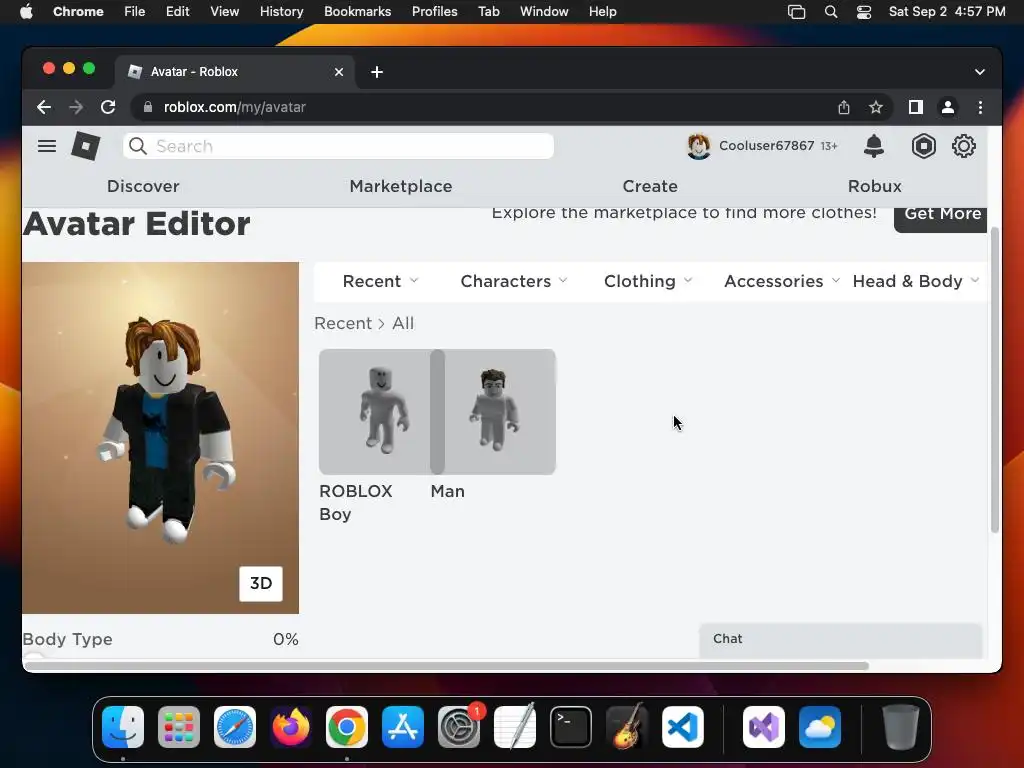Click the Roblox search input field
1024x768 pixels.
point(338,146)
